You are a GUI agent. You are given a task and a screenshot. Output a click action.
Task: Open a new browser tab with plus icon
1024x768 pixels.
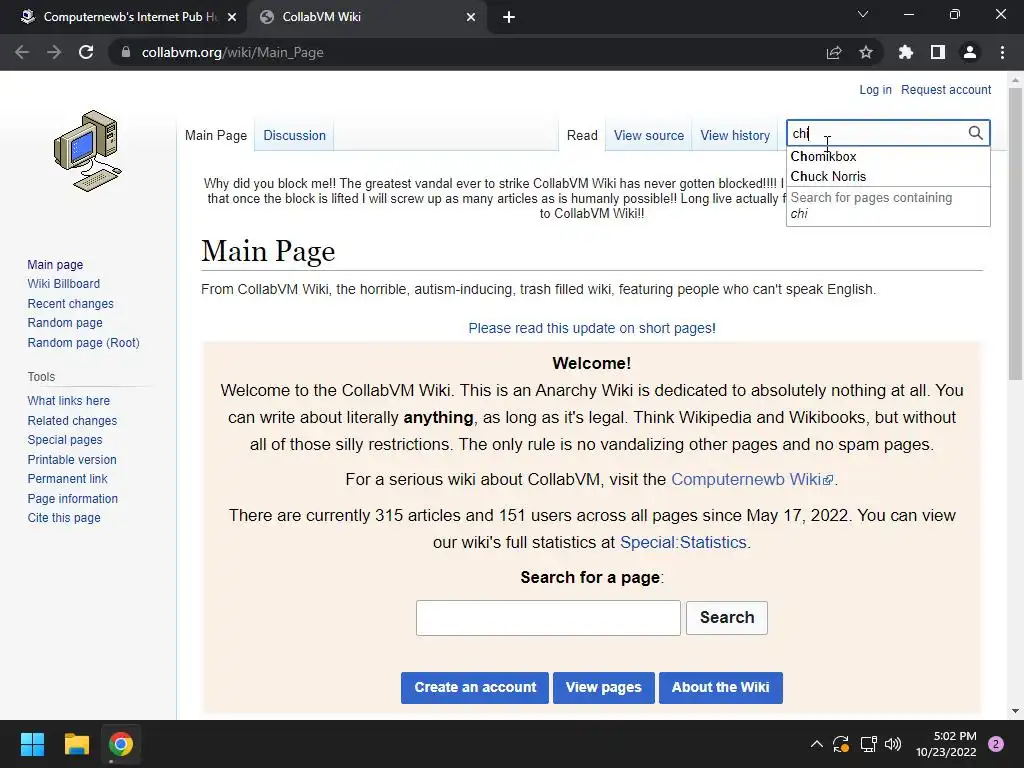(x=509, y=17)
